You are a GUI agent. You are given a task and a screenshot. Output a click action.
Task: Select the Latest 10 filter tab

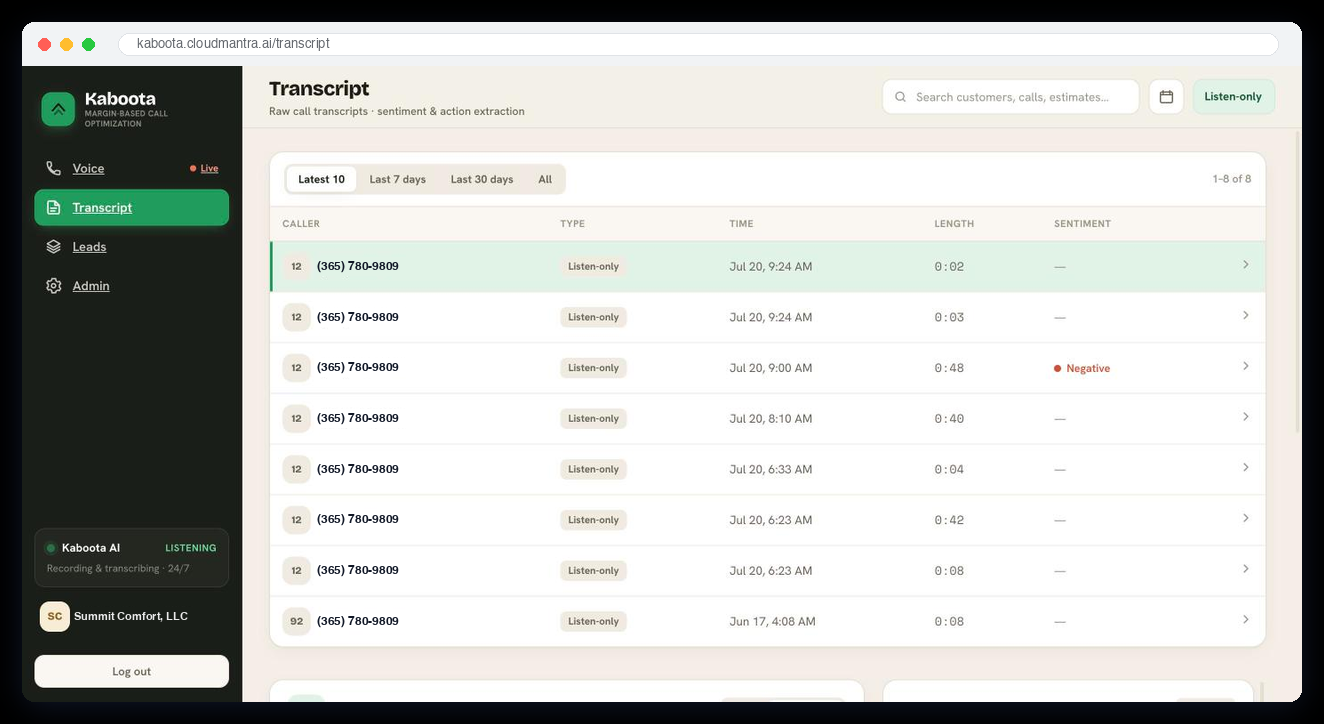321,179
